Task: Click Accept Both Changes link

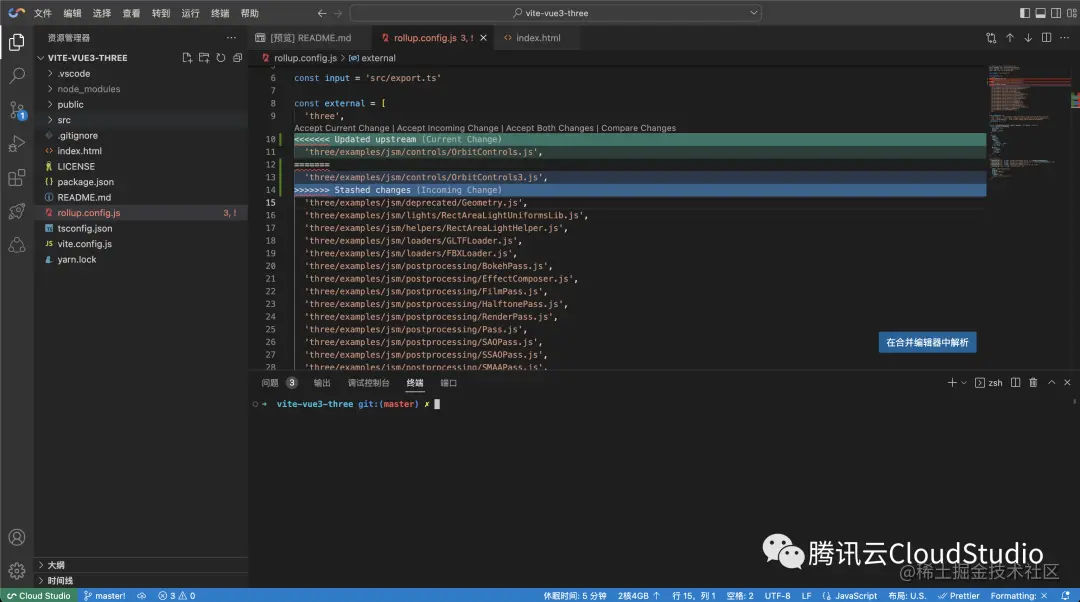Action: coord(550,128)
